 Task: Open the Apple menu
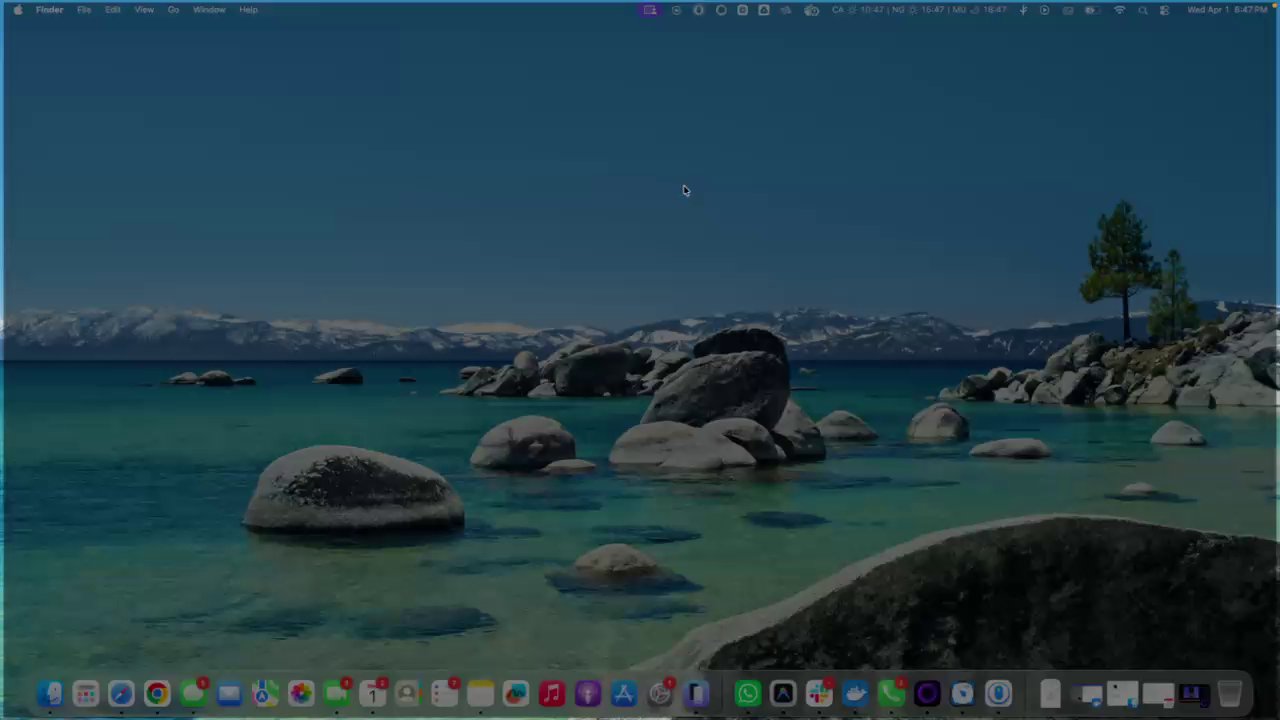click(17, 10)
